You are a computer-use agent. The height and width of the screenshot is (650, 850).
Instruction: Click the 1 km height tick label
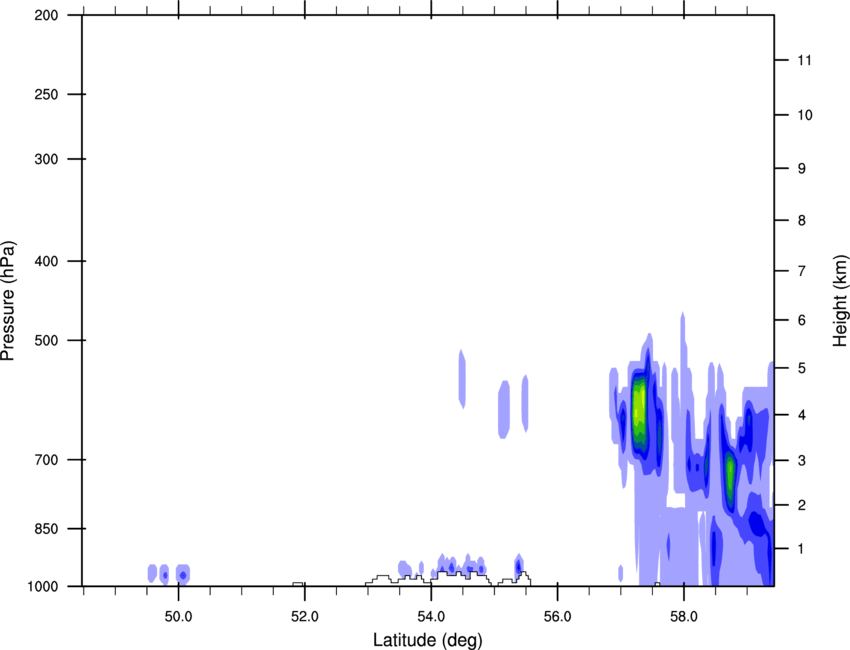[801, 549]
